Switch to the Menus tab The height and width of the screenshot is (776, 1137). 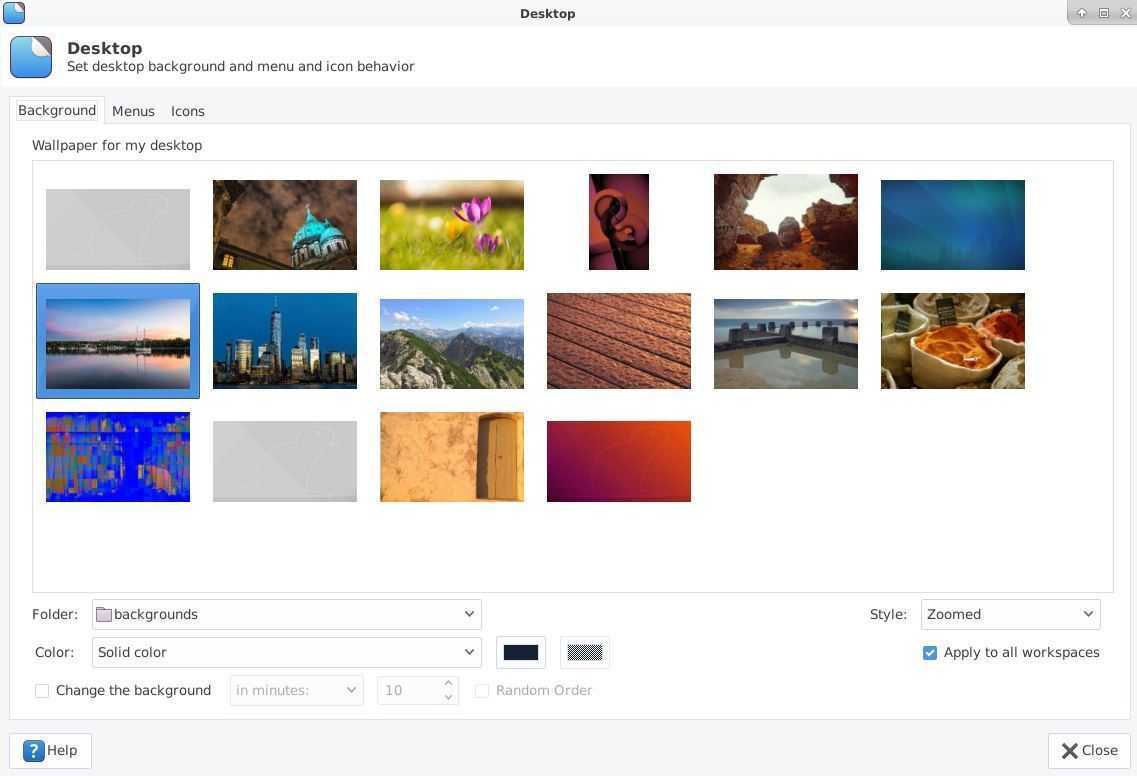click(133, 111)
